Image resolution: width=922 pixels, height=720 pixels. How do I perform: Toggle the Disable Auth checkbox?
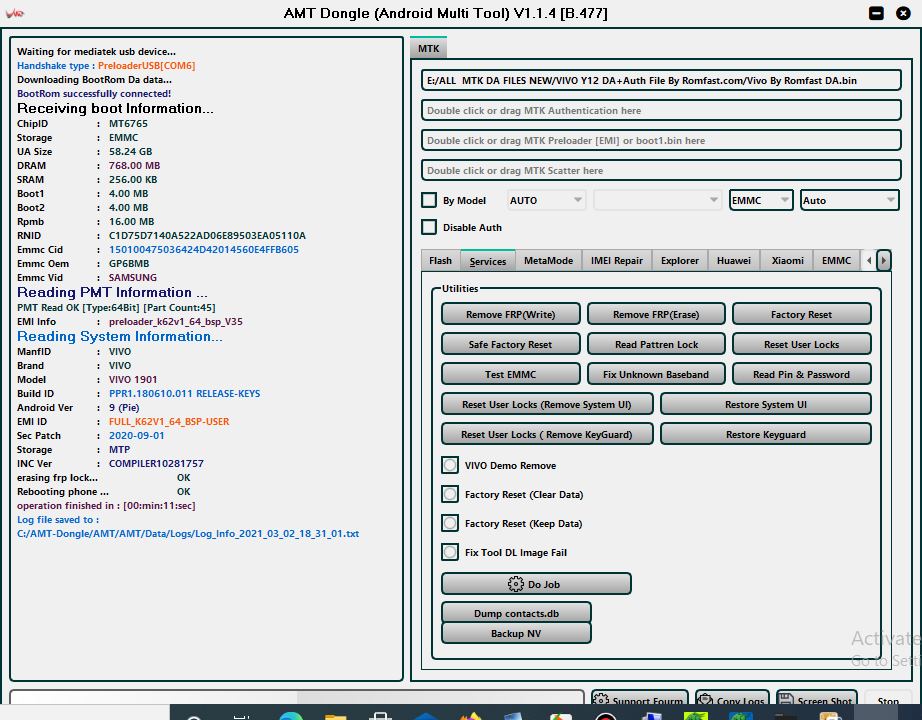429,227
